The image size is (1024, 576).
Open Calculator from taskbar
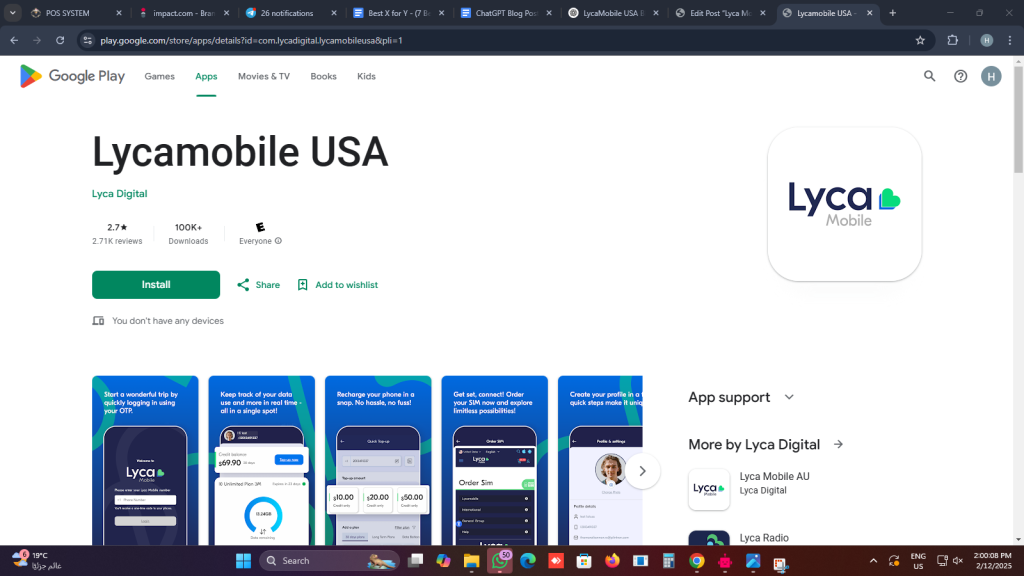click(668, 561)
